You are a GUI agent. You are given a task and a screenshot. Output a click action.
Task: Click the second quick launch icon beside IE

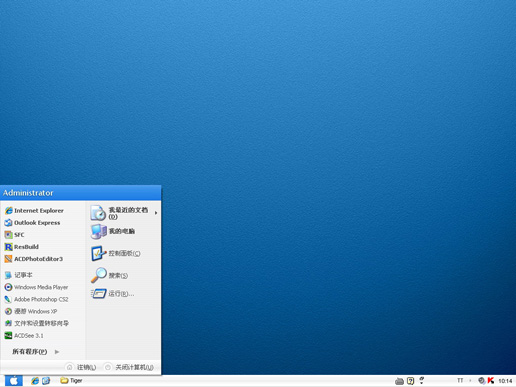tap(46, 381)
